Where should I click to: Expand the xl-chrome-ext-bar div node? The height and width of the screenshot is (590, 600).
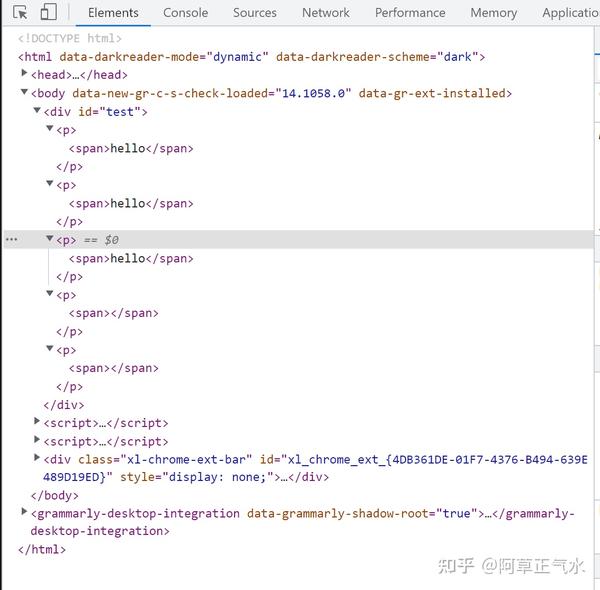37,457
